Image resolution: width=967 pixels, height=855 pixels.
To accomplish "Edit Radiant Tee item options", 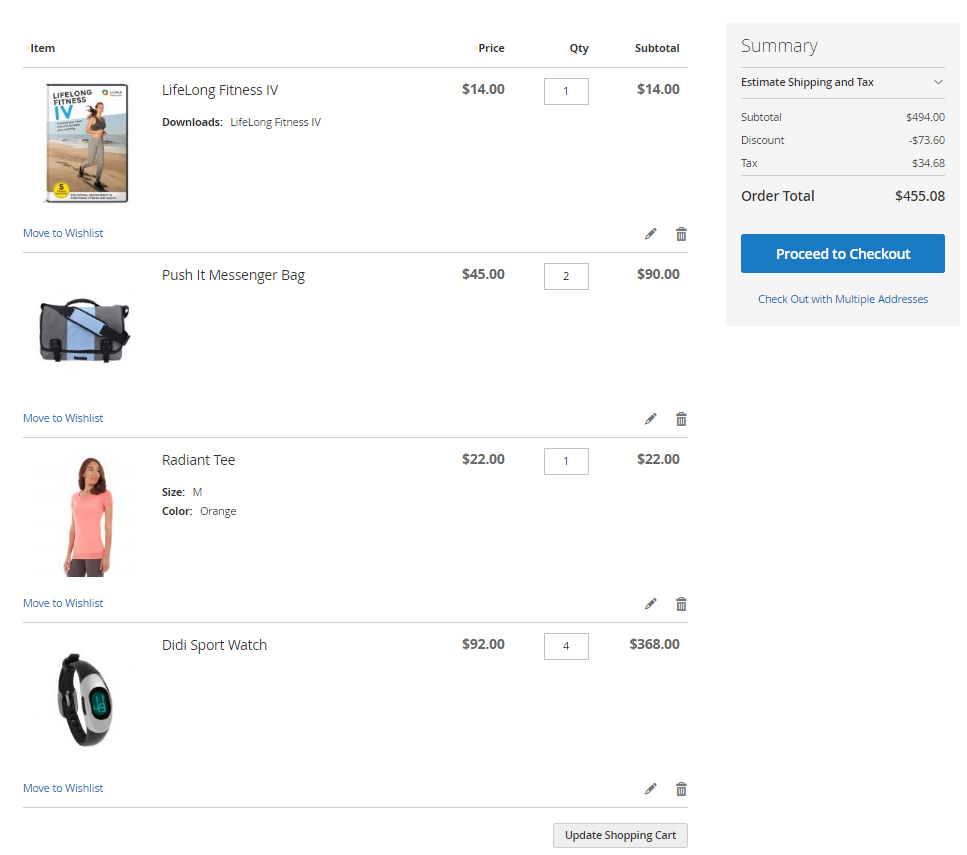I will click(x=651, y=604).
